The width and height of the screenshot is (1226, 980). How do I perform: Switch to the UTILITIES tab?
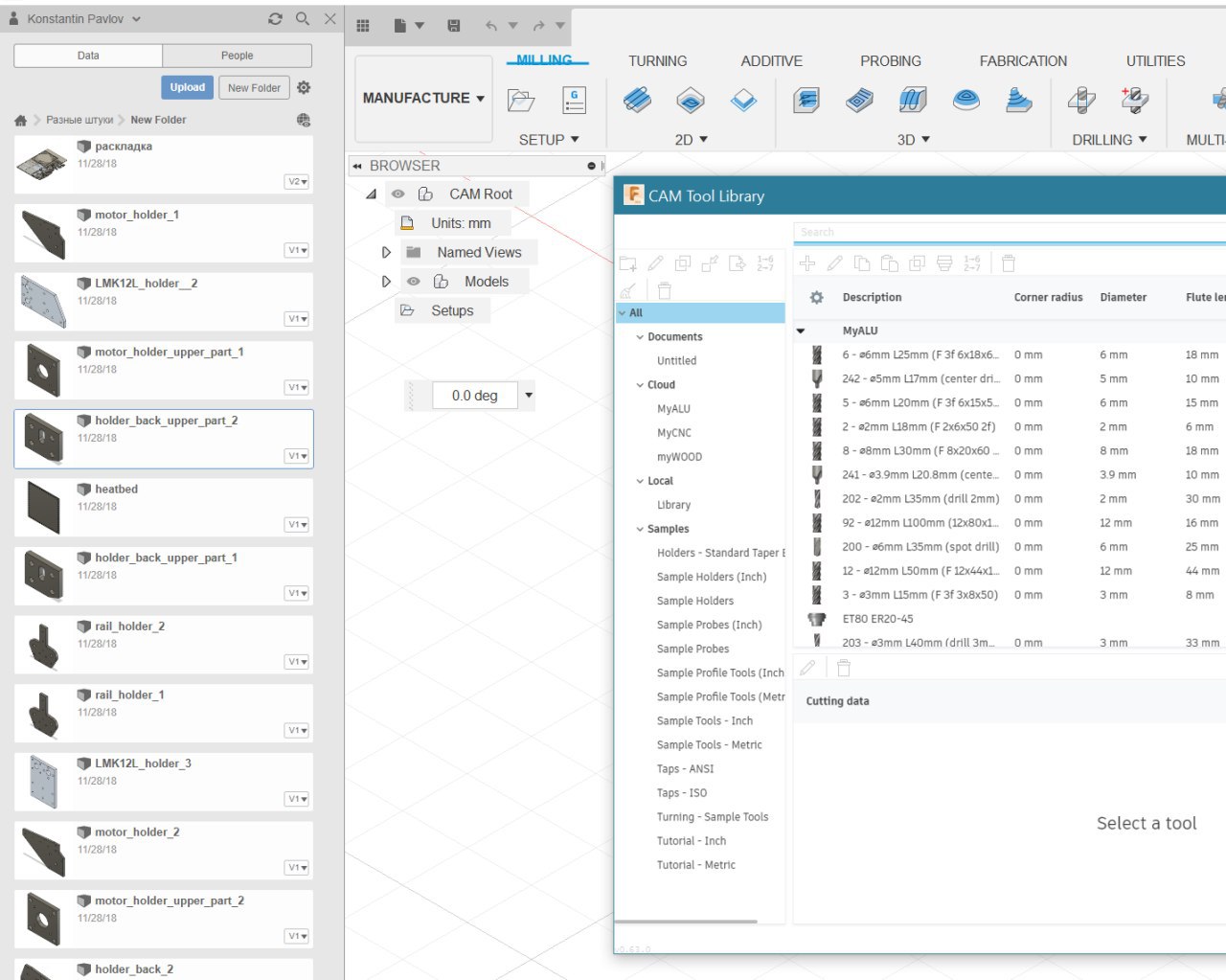(1155, 61)
